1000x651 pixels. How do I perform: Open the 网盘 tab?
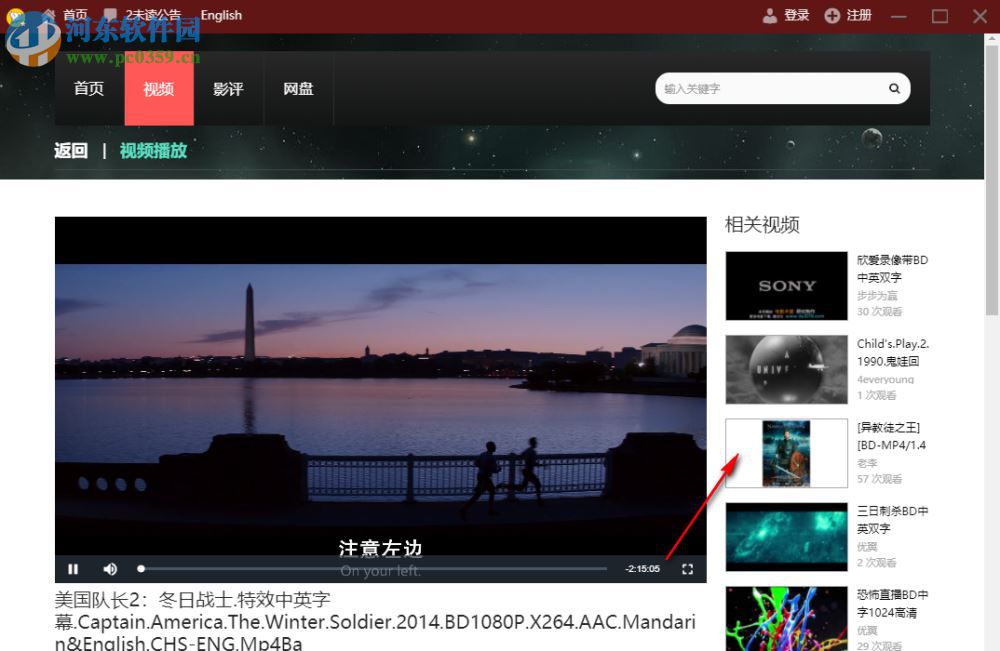click(298, 89)
